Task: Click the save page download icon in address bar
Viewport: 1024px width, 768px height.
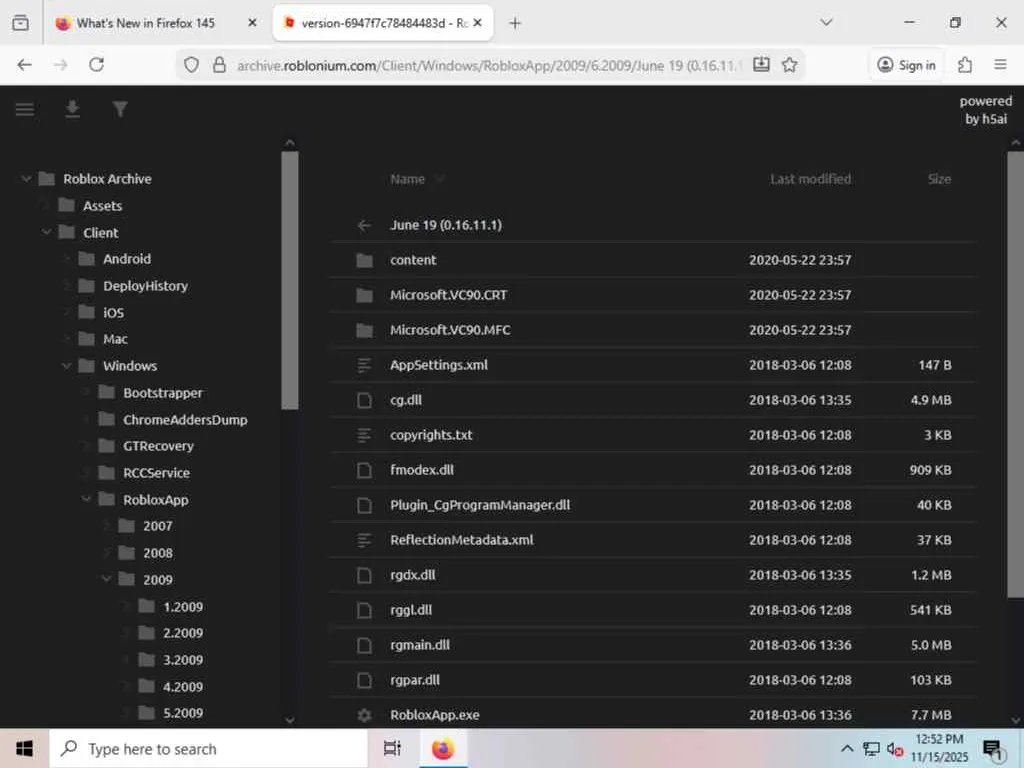Action: coord(761,65)
